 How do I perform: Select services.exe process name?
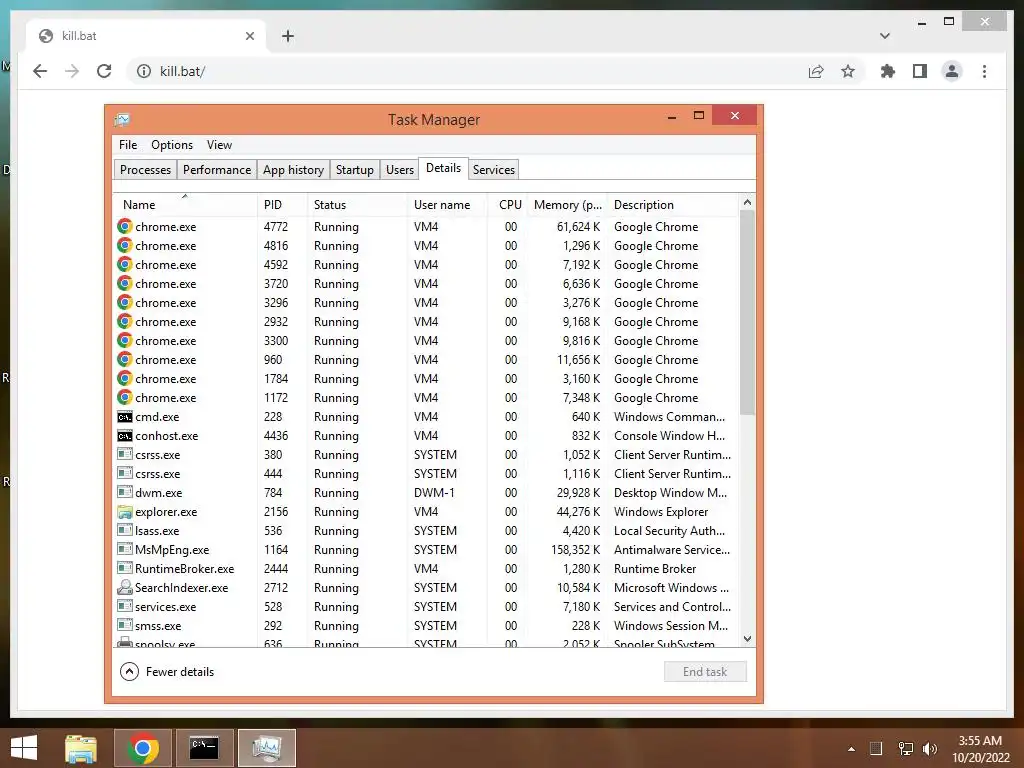coord(165,607)
